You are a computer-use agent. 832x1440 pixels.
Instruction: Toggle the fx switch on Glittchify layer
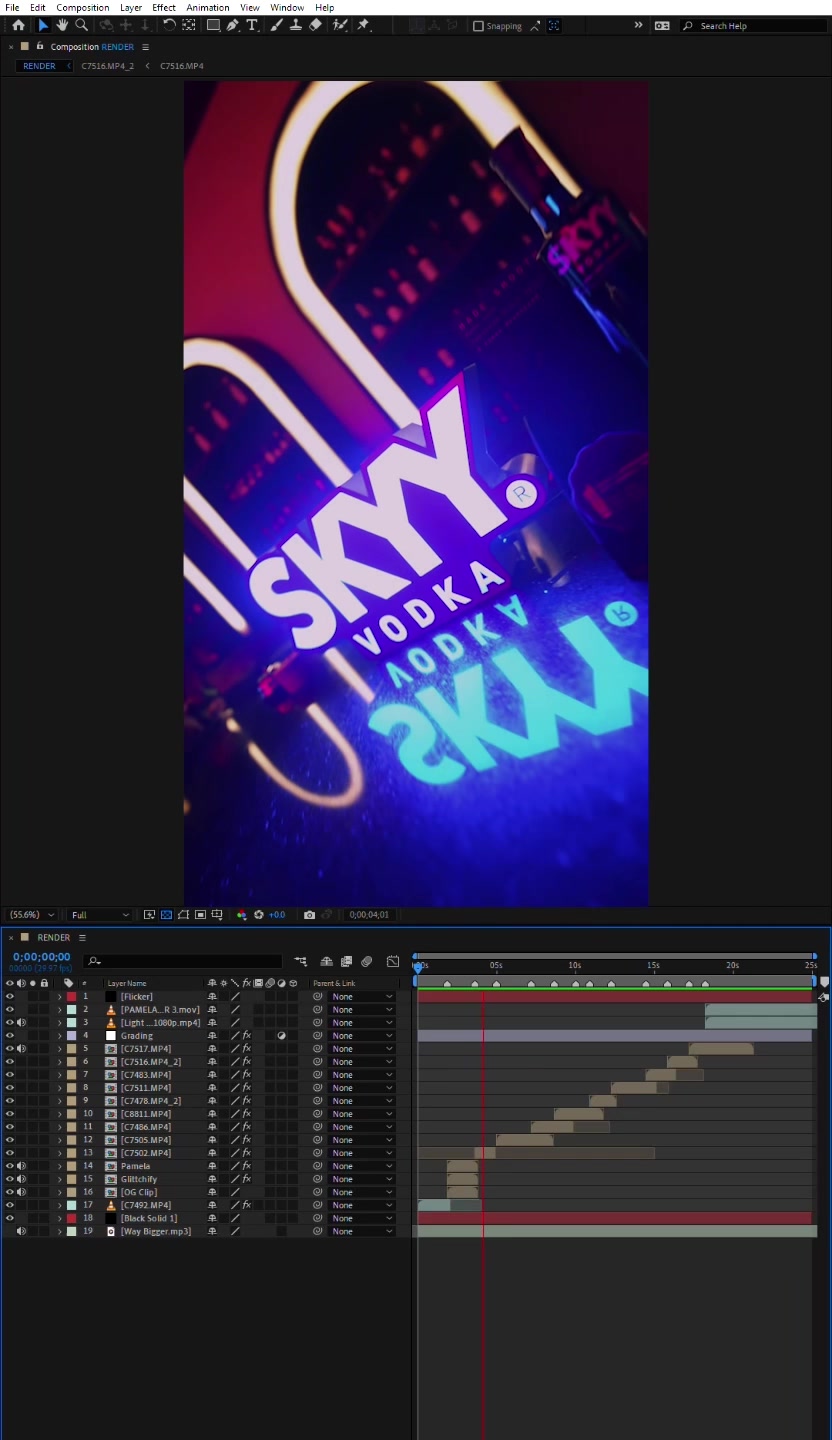(x=246, y=1179)
